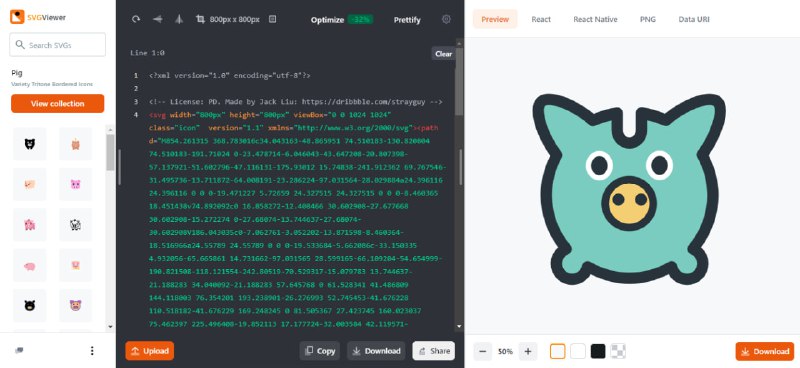The height and width of the screenshot is (368, 800).
Task: Select the purple-eared pig face thumbnail
Action: [76, 305]
